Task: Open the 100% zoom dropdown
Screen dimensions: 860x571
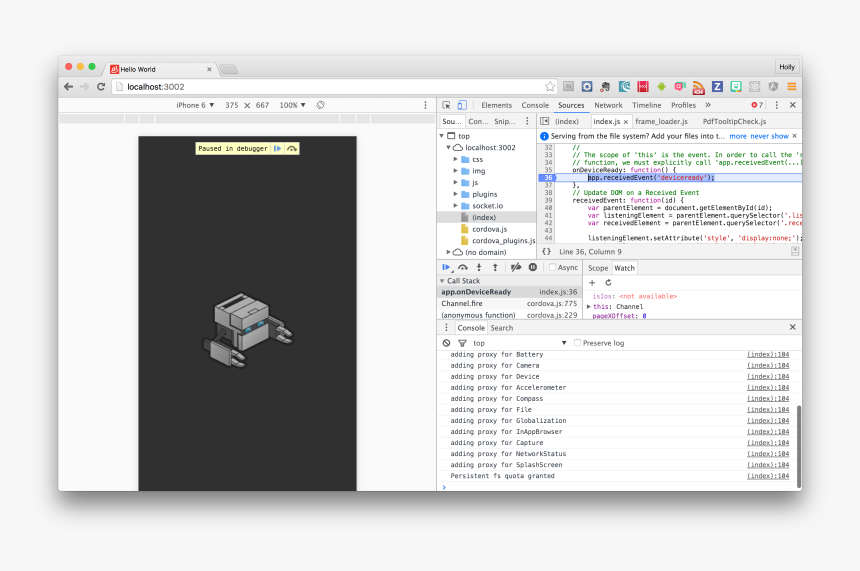Action: click(x=292, y=105)
